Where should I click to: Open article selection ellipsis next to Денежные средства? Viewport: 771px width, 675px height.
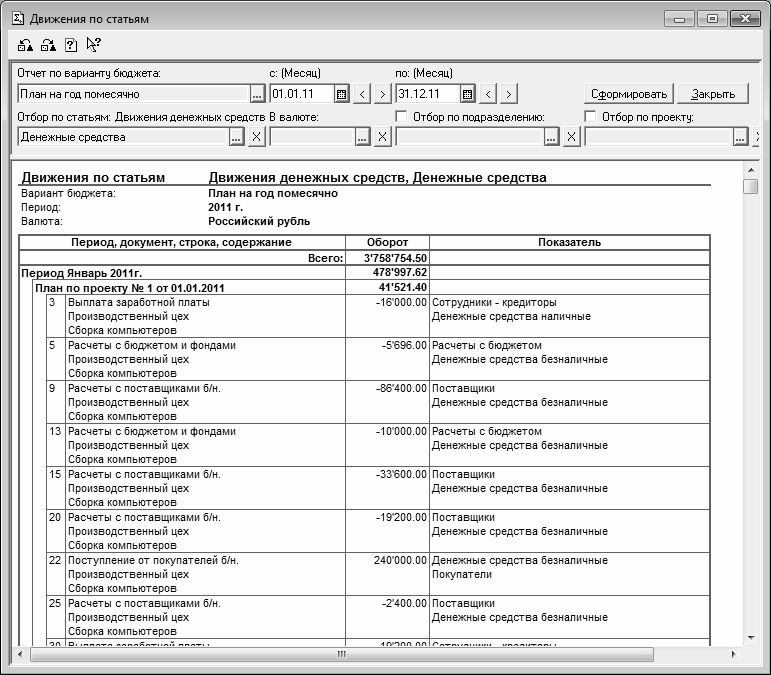pos(237,137)
